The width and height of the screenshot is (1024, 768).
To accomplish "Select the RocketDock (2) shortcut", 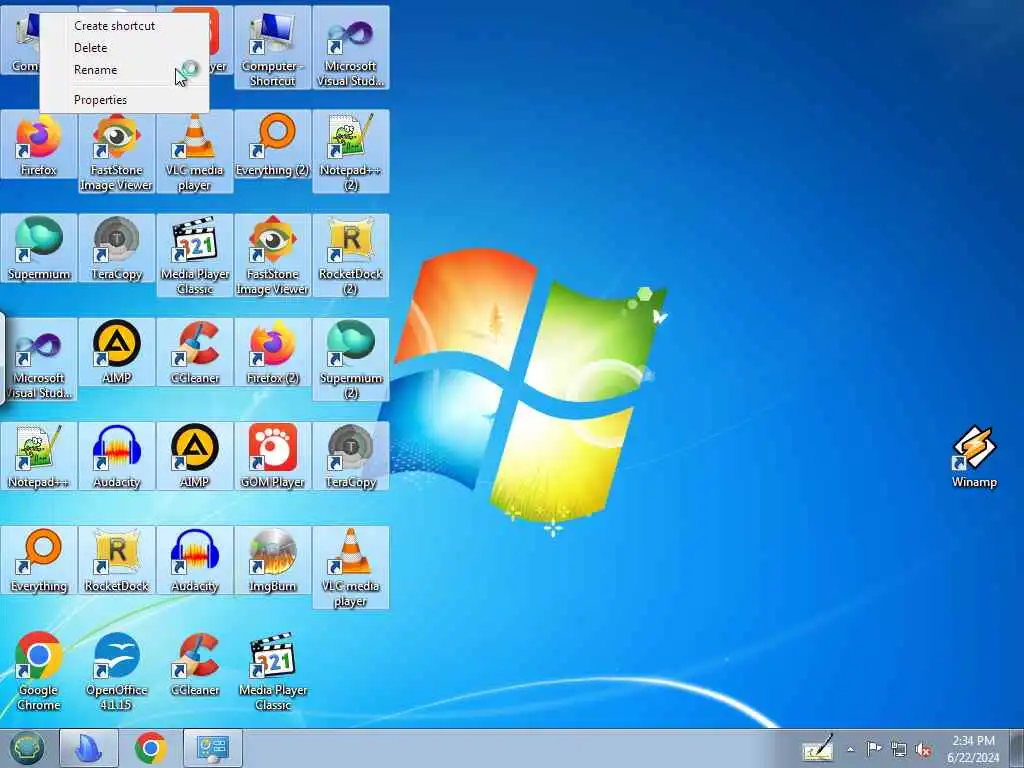I will click(351, 255).
